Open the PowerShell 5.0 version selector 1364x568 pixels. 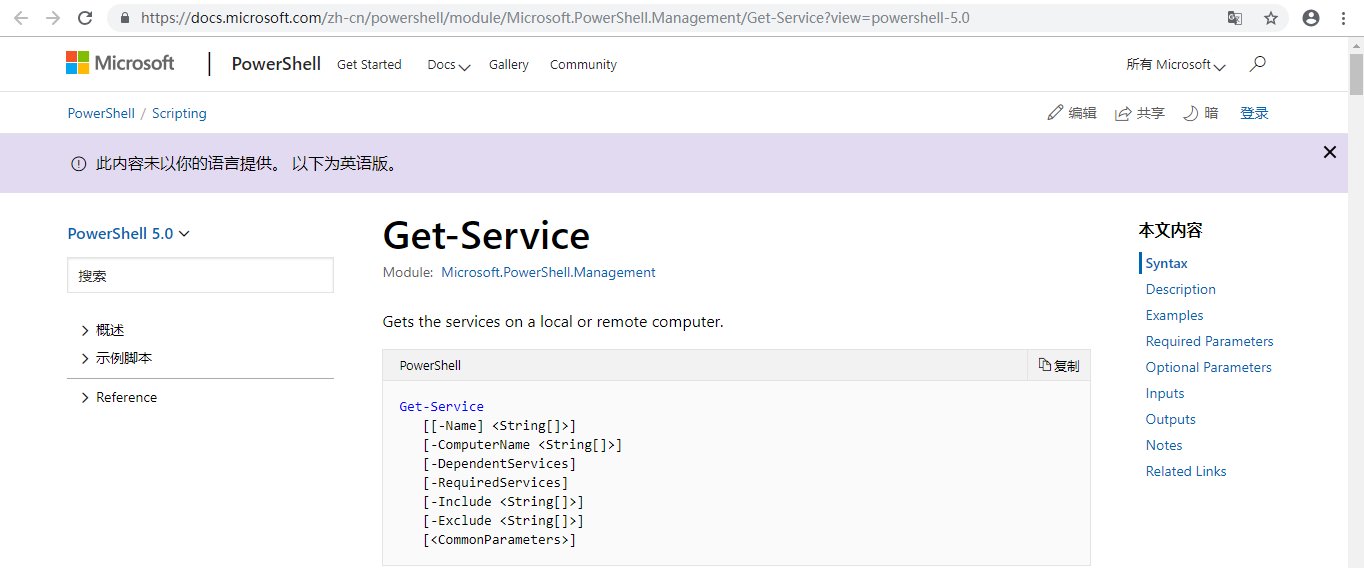[129, 234]
